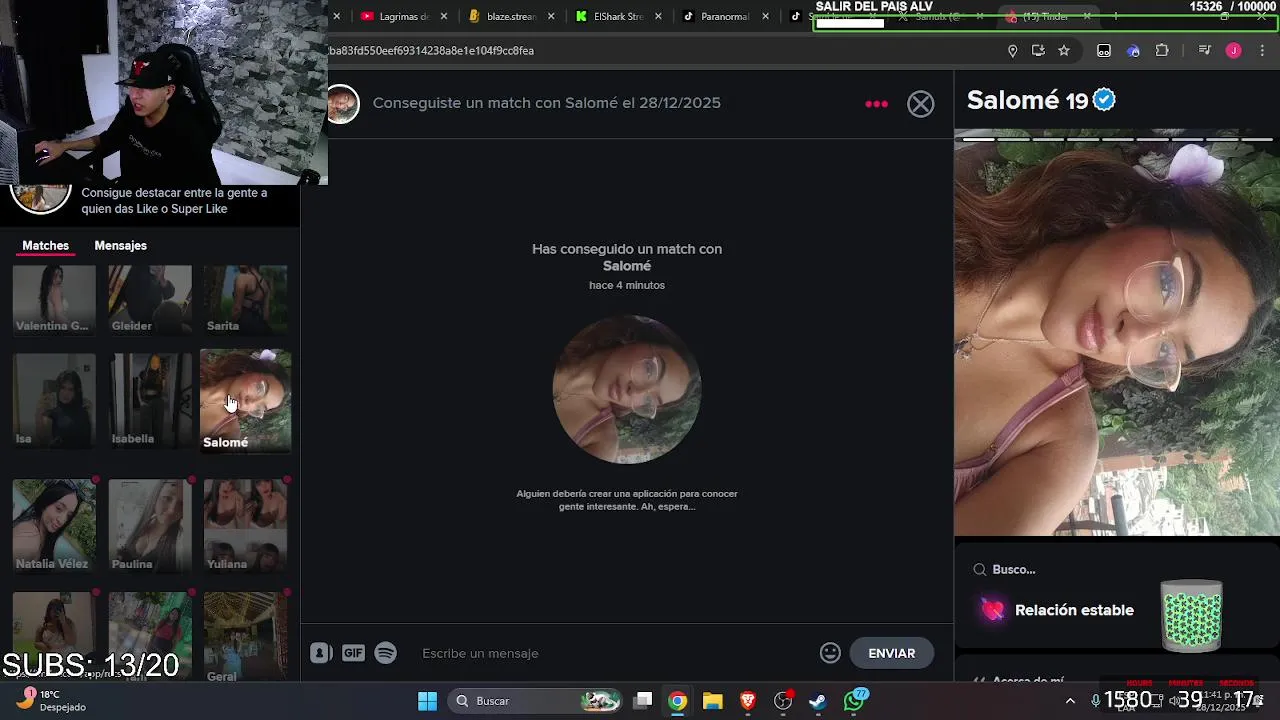This screenshot has width=1280, height=720.
Task: Open Isabella match thumbnail
Action: [x=150, y=400]
